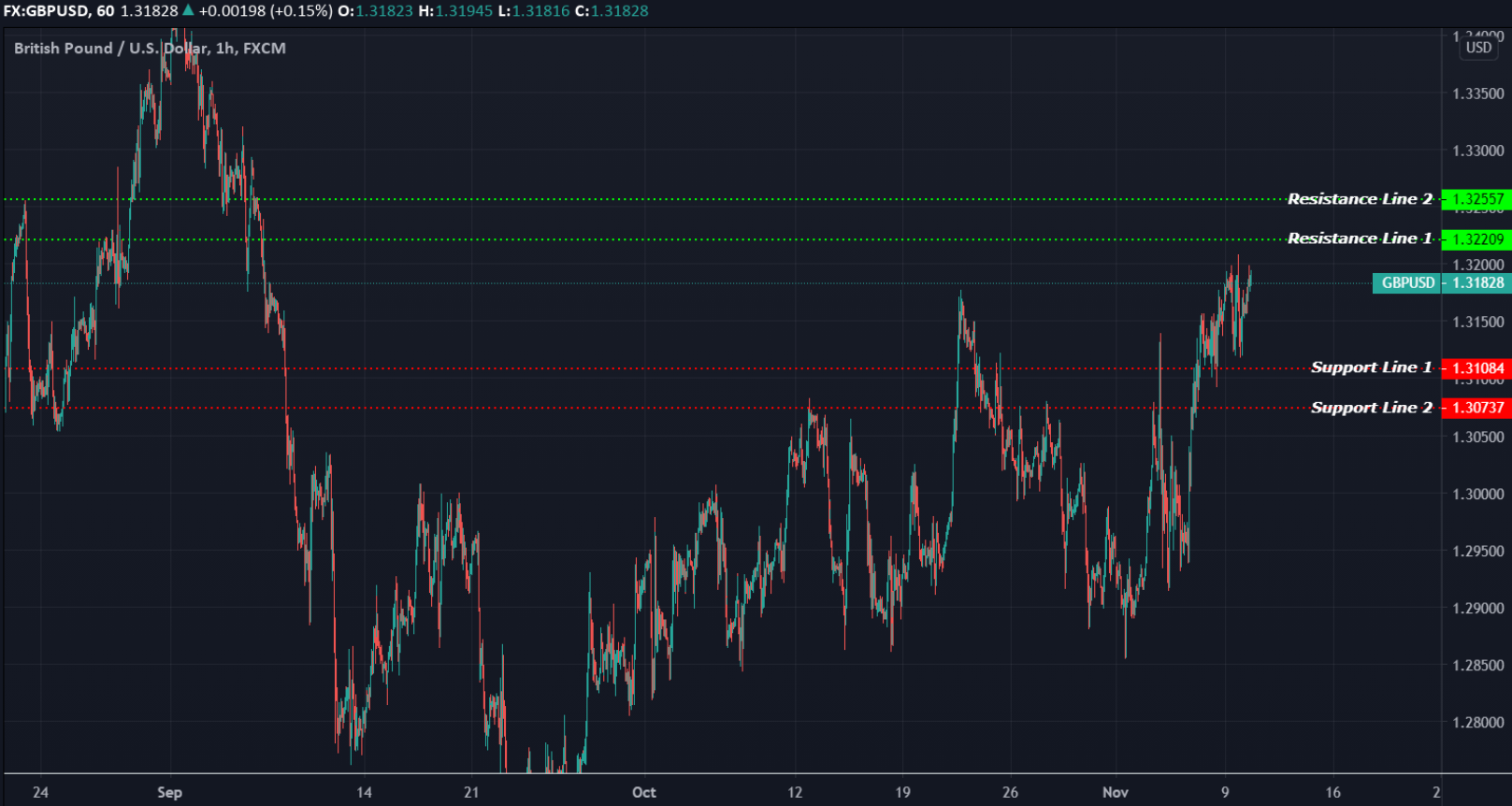The image size is (1512, 806).
Task: Click the Resistance Line 2 label
Action: pos(1360,199)
